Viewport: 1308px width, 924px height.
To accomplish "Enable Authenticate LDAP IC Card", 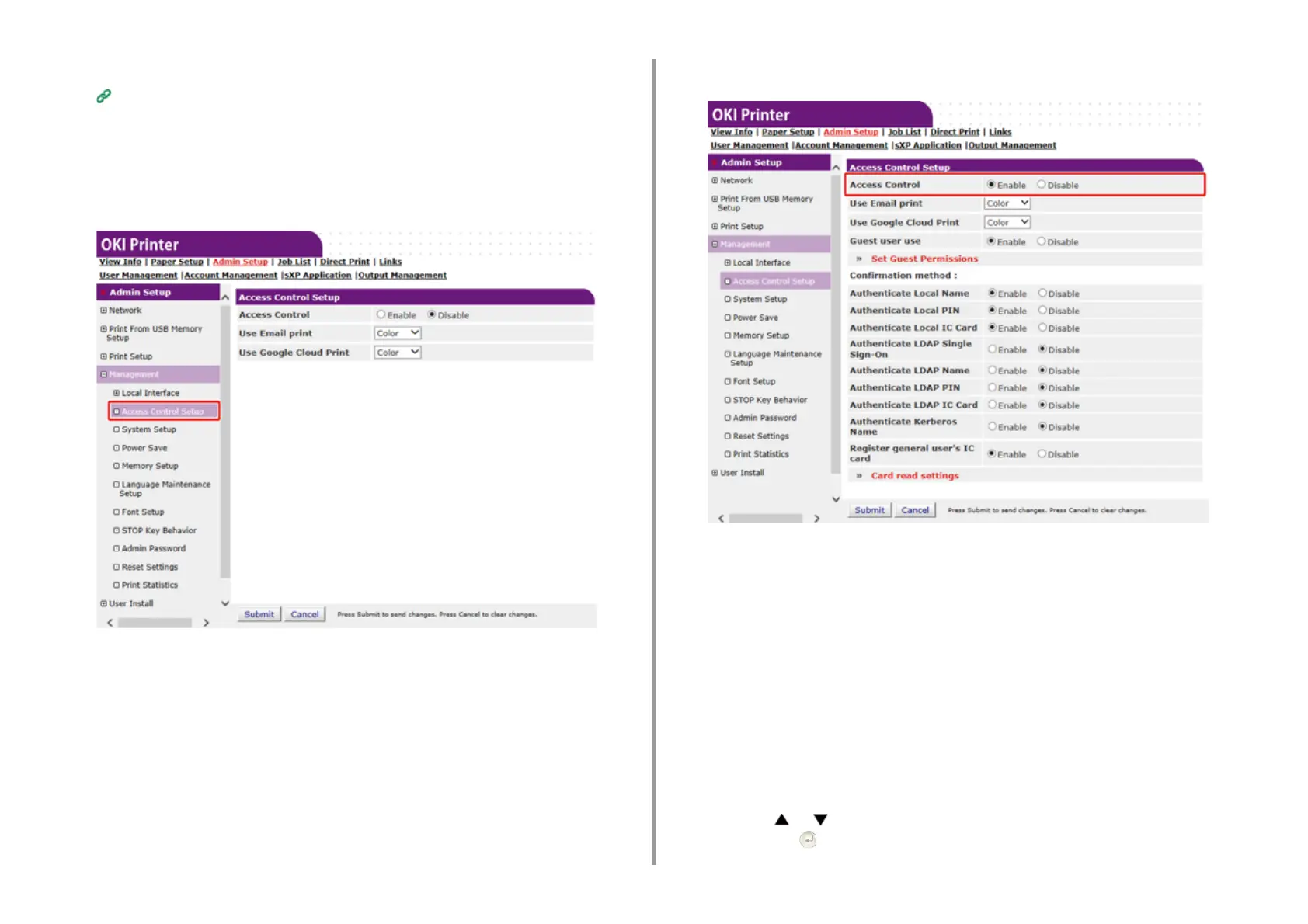I will [x=992, y=405].
